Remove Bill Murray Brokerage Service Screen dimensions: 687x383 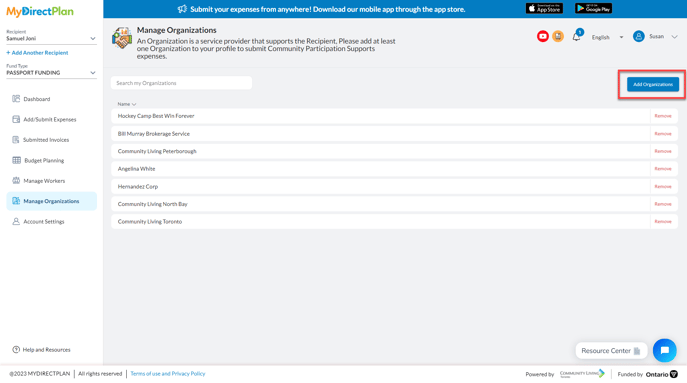pyautogui.click(x=662, y=134)
